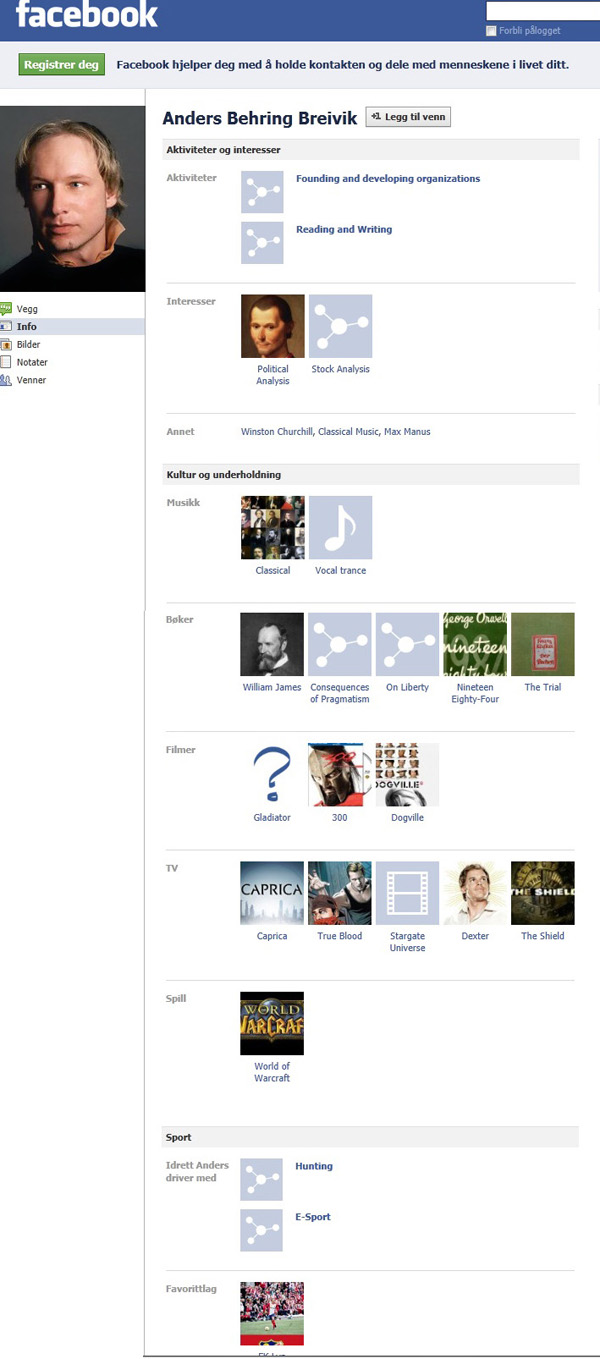Click the Dogville movie poster

pos(407,775)
